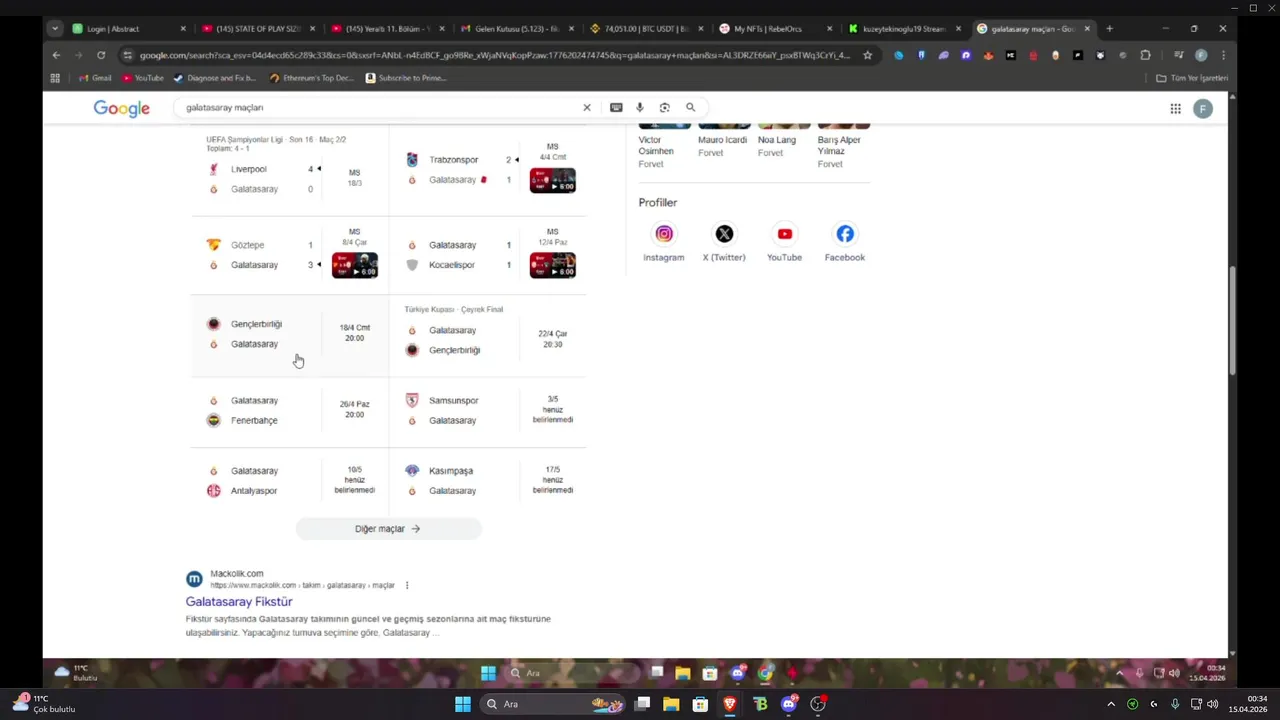Open the Türkiye Kupası Çeyrek Final match 22/4
Image resolution: width=1280 pixels, height=720 pixels.
(x=488, y=334)
